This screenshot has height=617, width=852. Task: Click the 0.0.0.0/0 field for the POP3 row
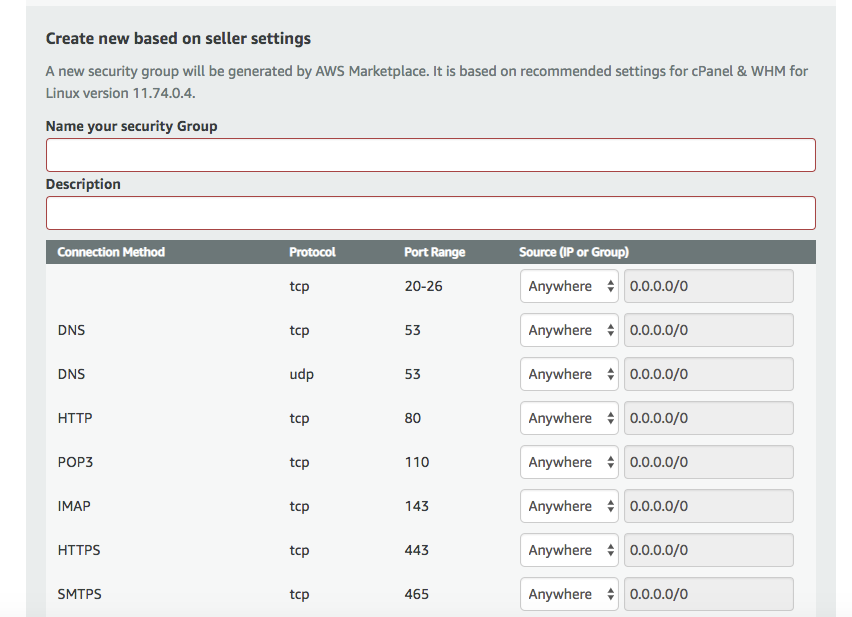708,461
